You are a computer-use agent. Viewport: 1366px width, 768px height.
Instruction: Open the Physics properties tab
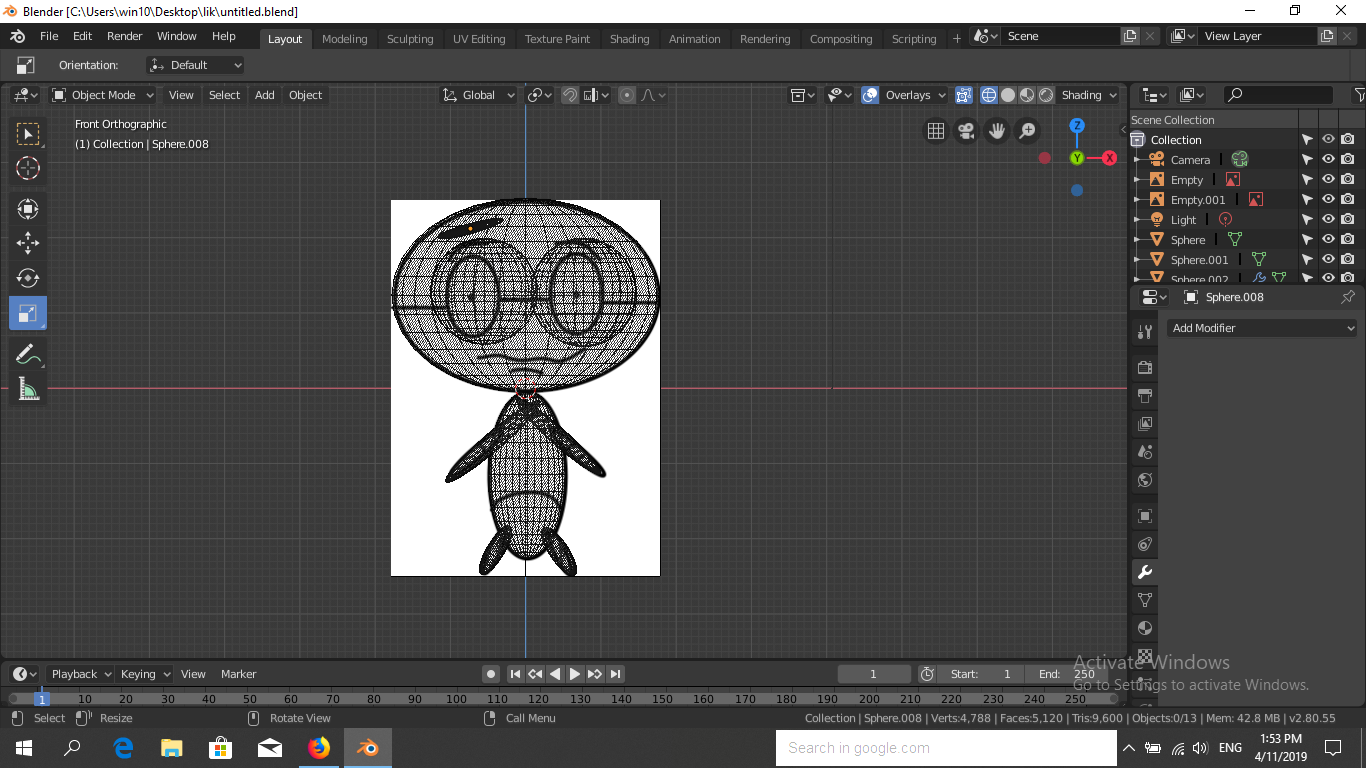(1145, 544)
